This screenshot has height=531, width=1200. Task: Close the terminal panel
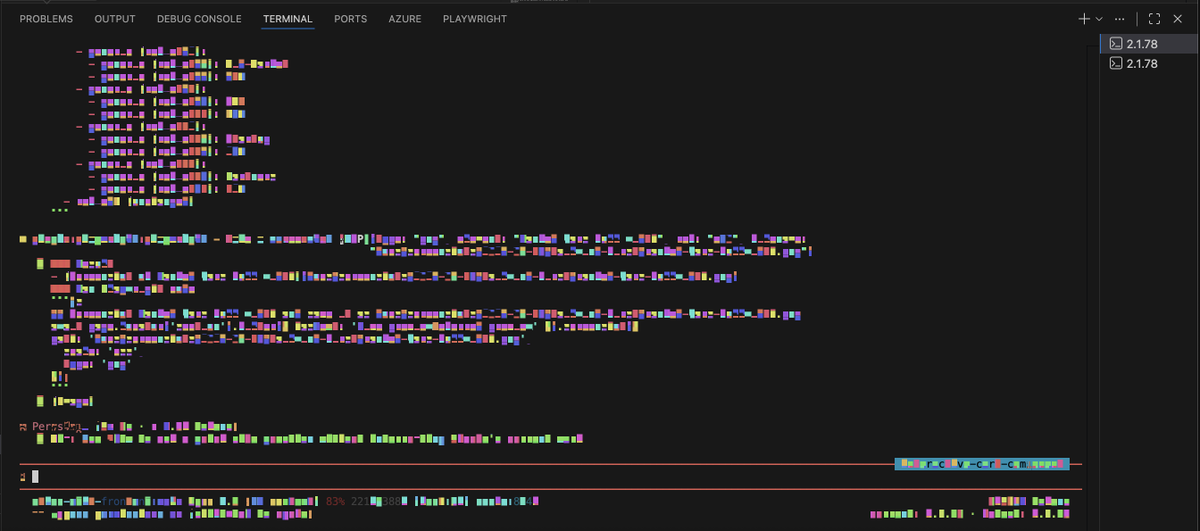(1178, 19)
